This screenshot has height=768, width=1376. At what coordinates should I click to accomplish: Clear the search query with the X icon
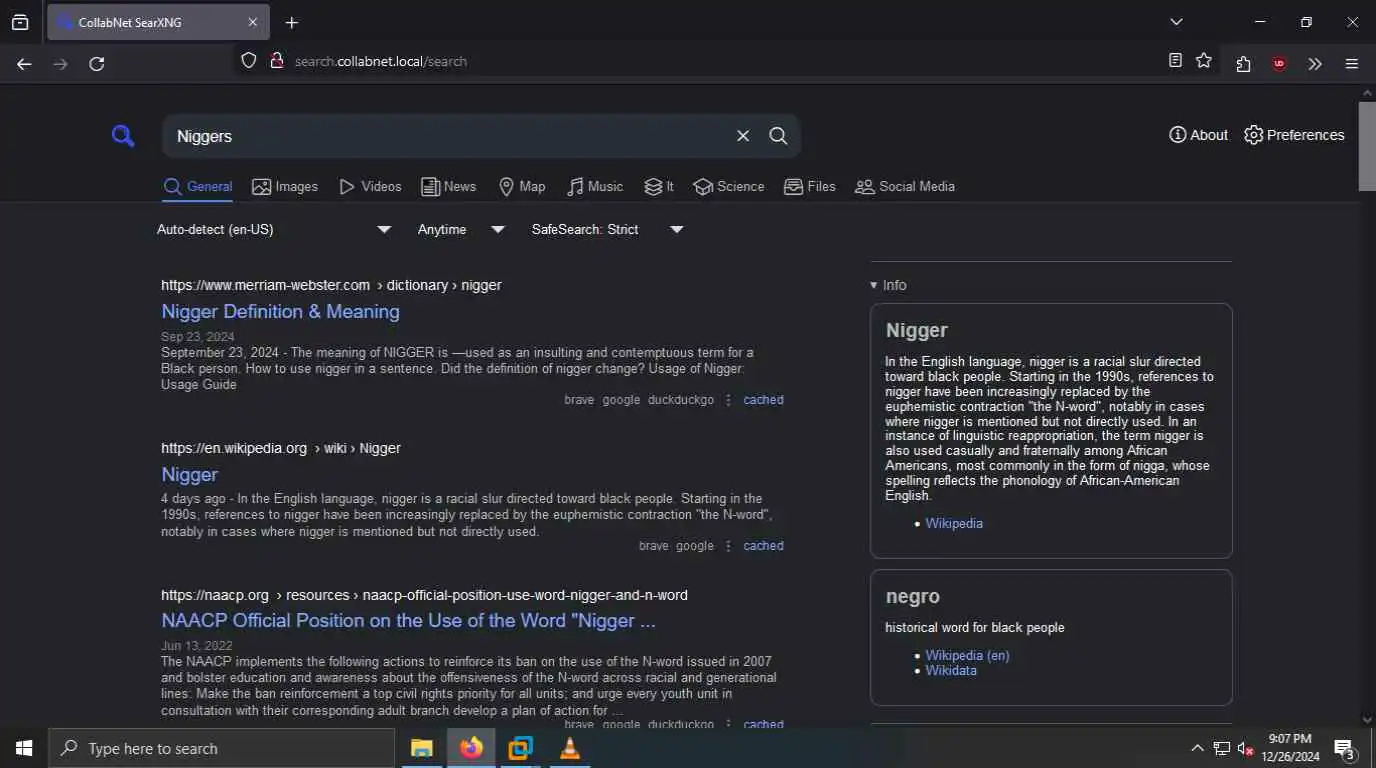743,136
